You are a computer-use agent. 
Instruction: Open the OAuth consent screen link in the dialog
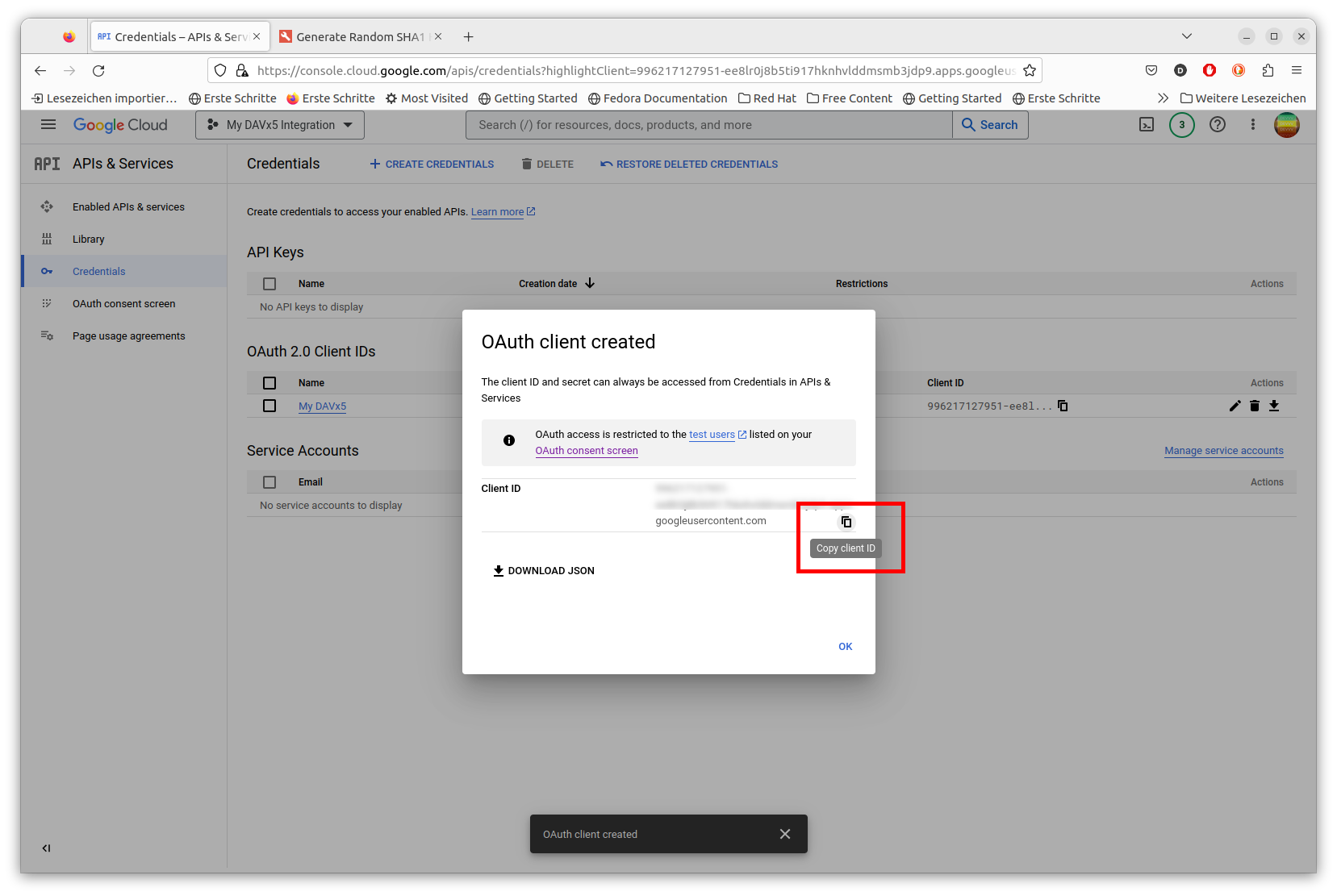(x=587, y=450)
